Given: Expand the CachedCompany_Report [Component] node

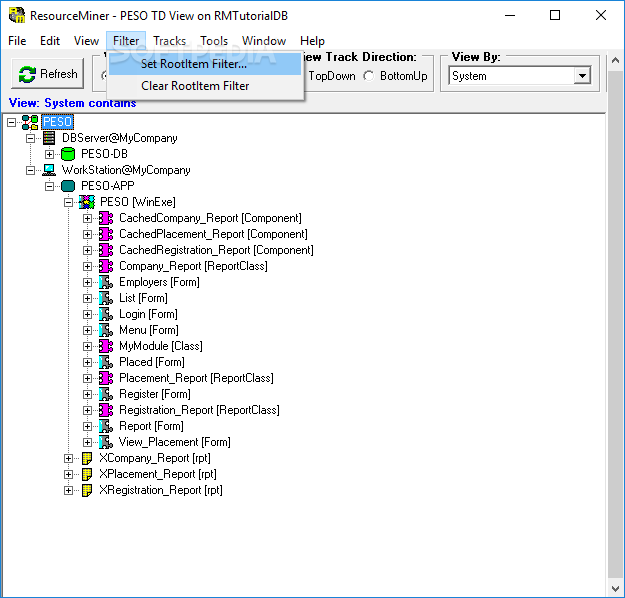Looking at the screenshot, I should pyautogui.click(x=87, y=218).
